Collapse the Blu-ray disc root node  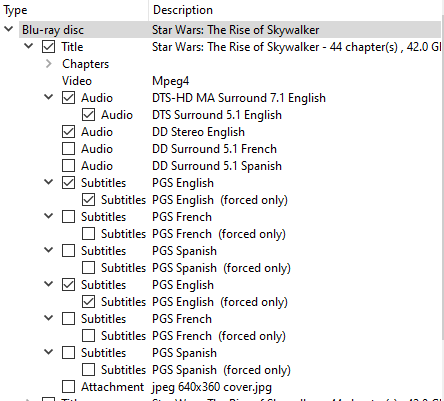coord(9,29)
